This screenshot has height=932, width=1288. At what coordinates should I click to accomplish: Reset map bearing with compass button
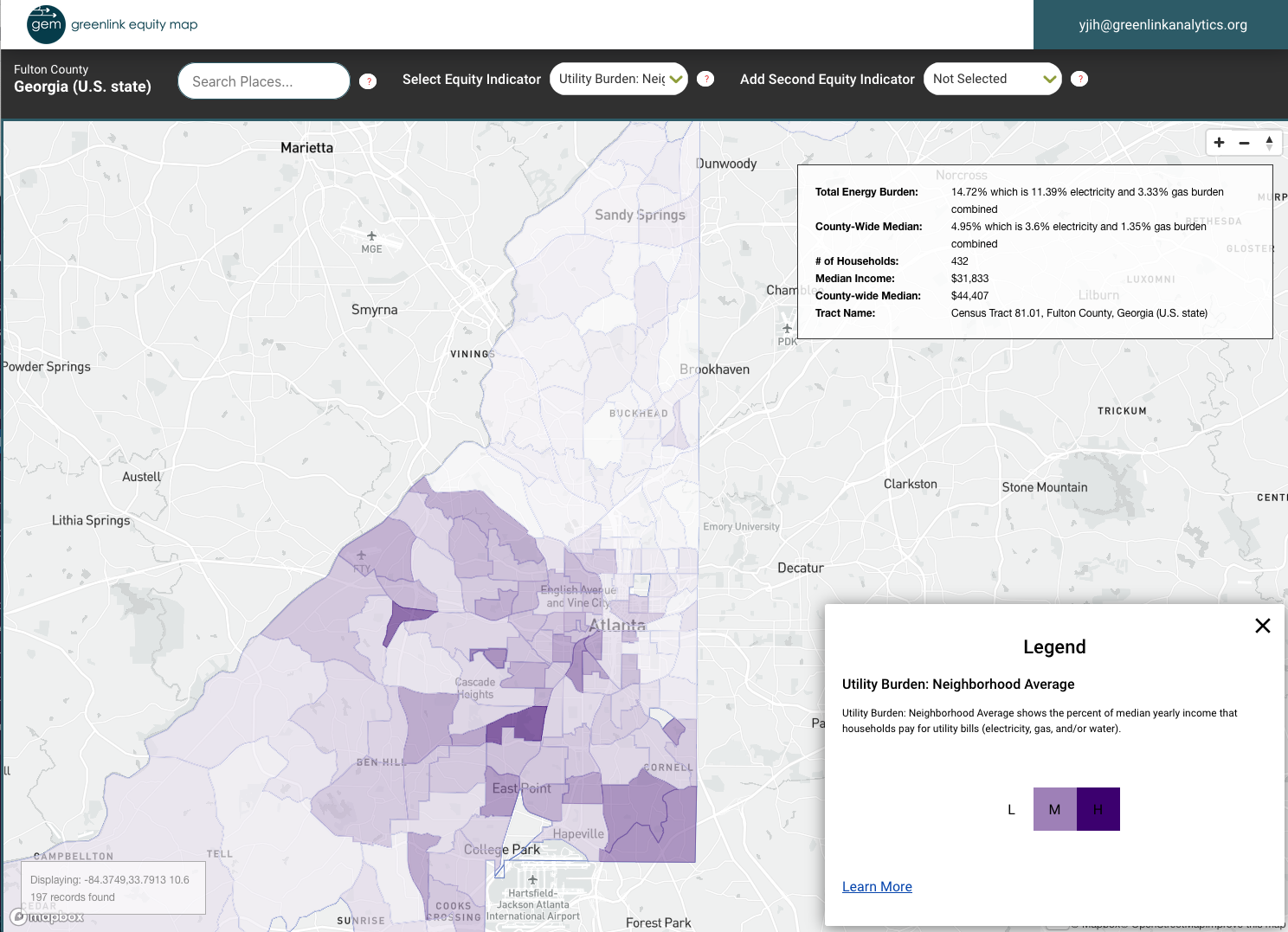click(x=1269, y=143)
